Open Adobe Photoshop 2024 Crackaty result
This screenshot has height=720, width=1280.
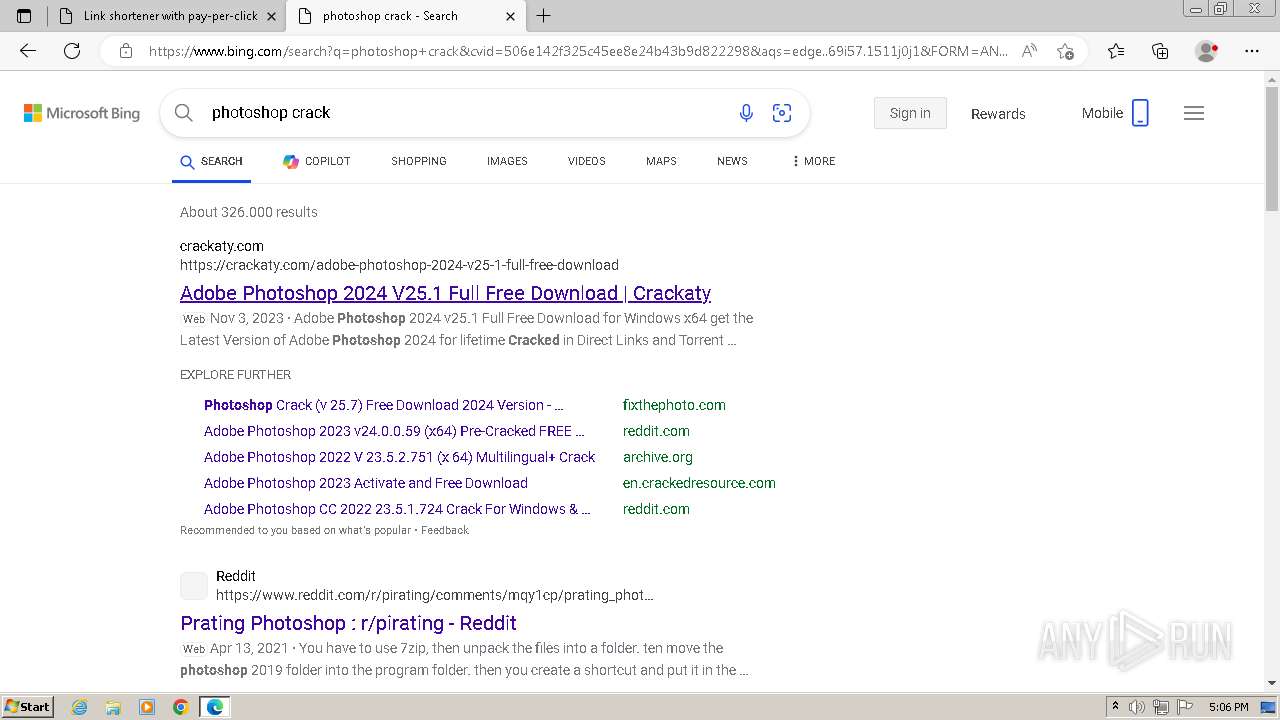[445, 293]
